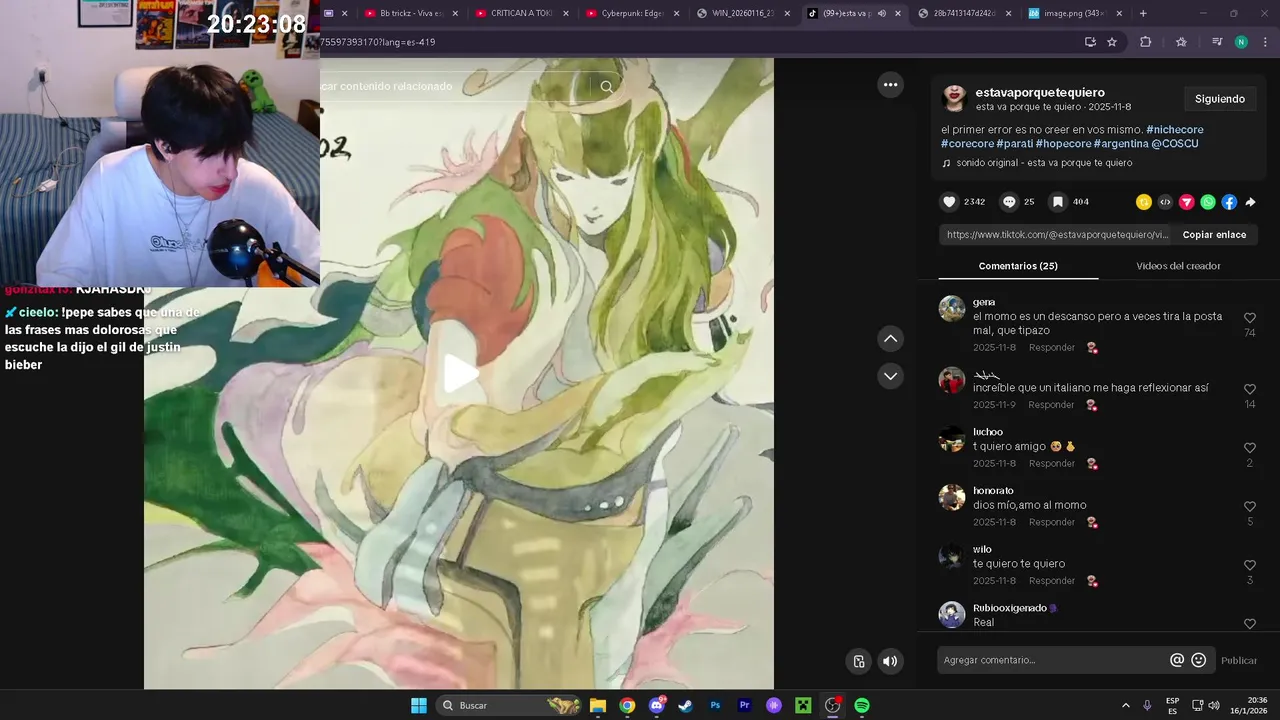Click the taskbar Buscar search box

(510, 705)
